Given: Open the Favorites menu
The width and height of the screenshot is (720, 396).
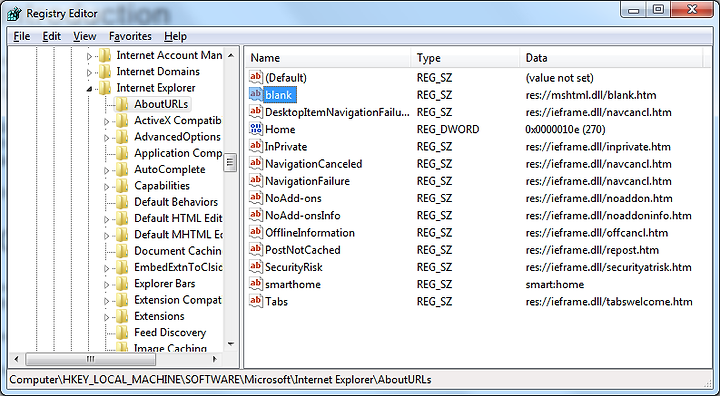Looking at the screenshot, I should 130,36.
